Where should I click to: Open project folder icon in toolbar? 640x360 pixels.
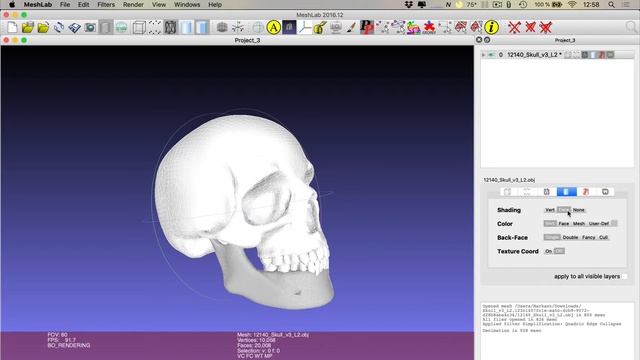(x=28, y=27)
